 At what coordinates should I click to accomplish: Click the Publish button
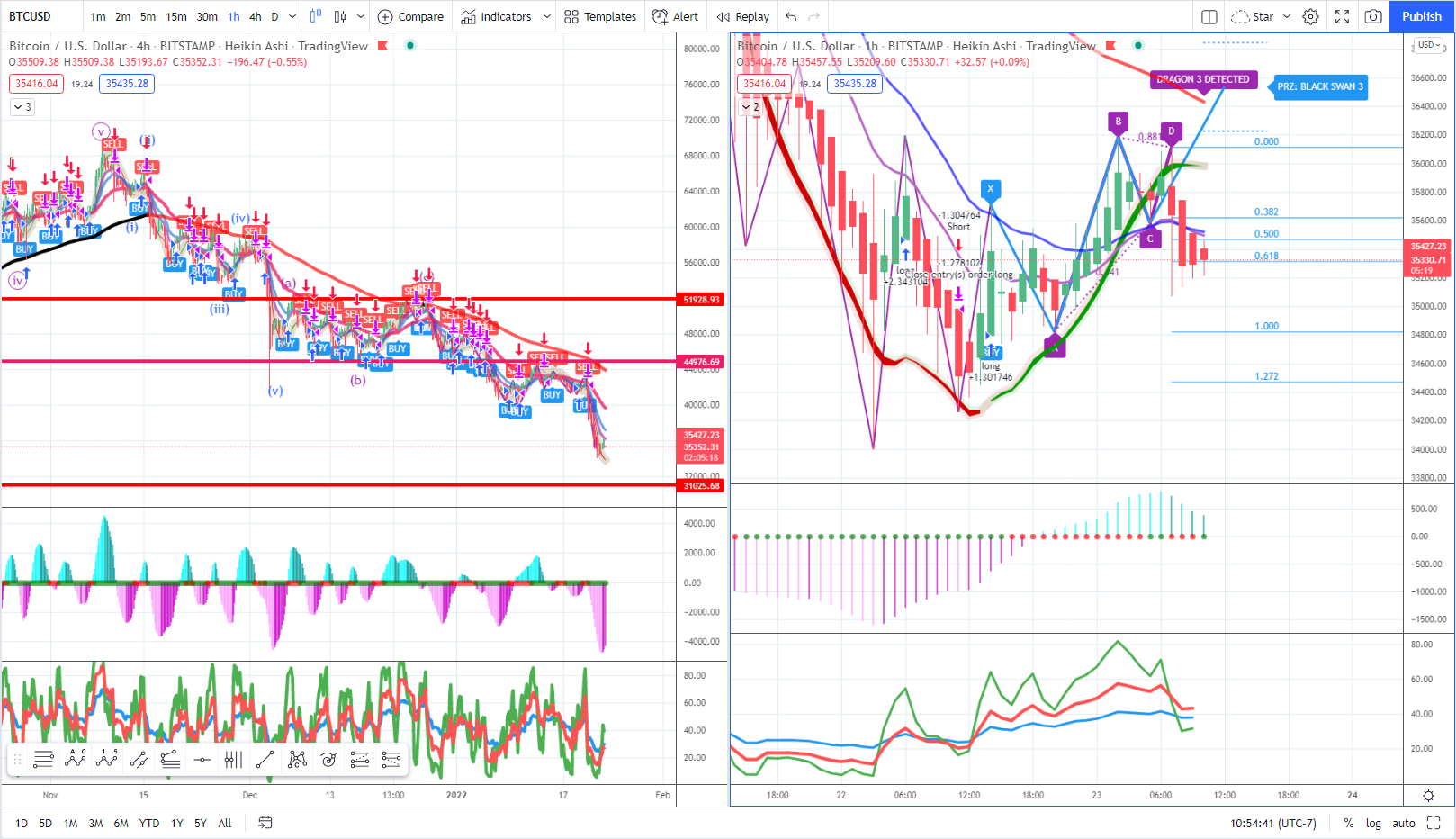(1422, 16)
